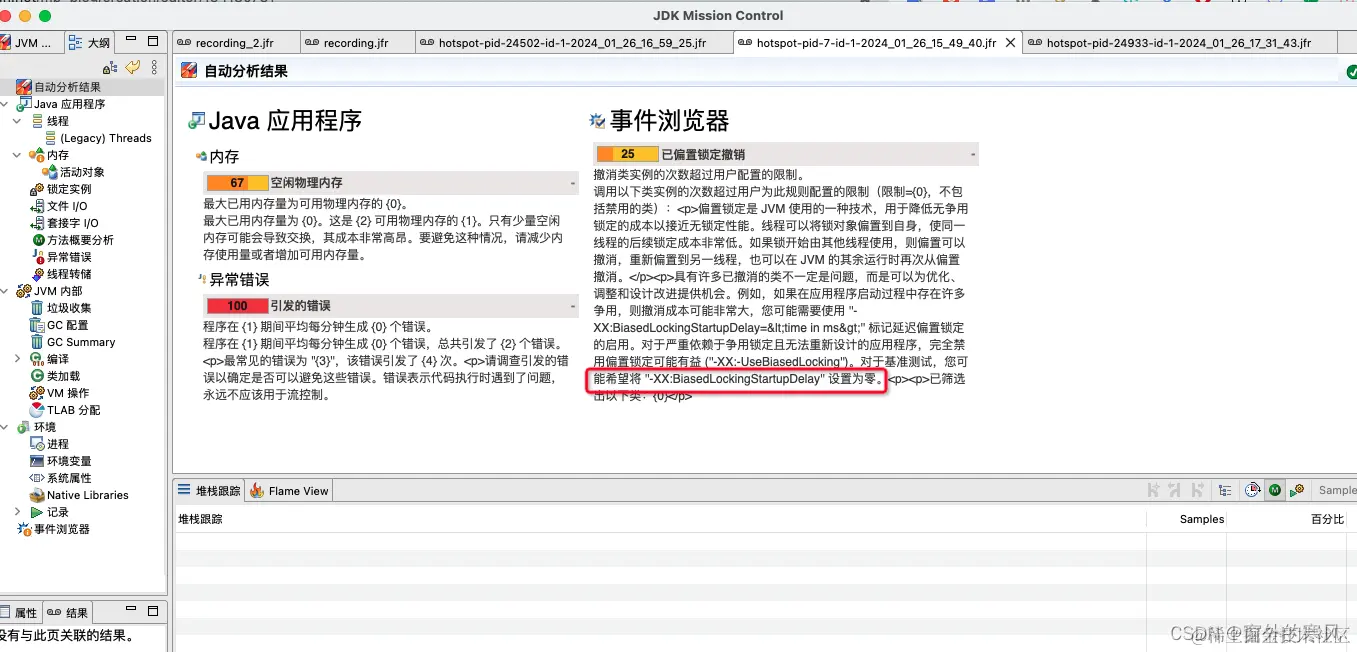Image resolution: width=1357 pixels, height=652 pixels.
Task: Switch to 堆栈跟踪 tab
Action: pyautogui.click(x=210, y=490)
